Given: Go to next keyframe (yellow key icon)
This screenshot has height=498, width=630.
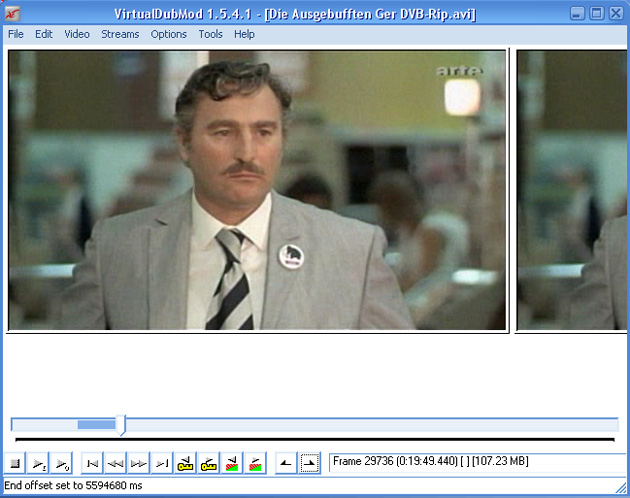Looking at the screenshot, I should click(x=209, y=463).
